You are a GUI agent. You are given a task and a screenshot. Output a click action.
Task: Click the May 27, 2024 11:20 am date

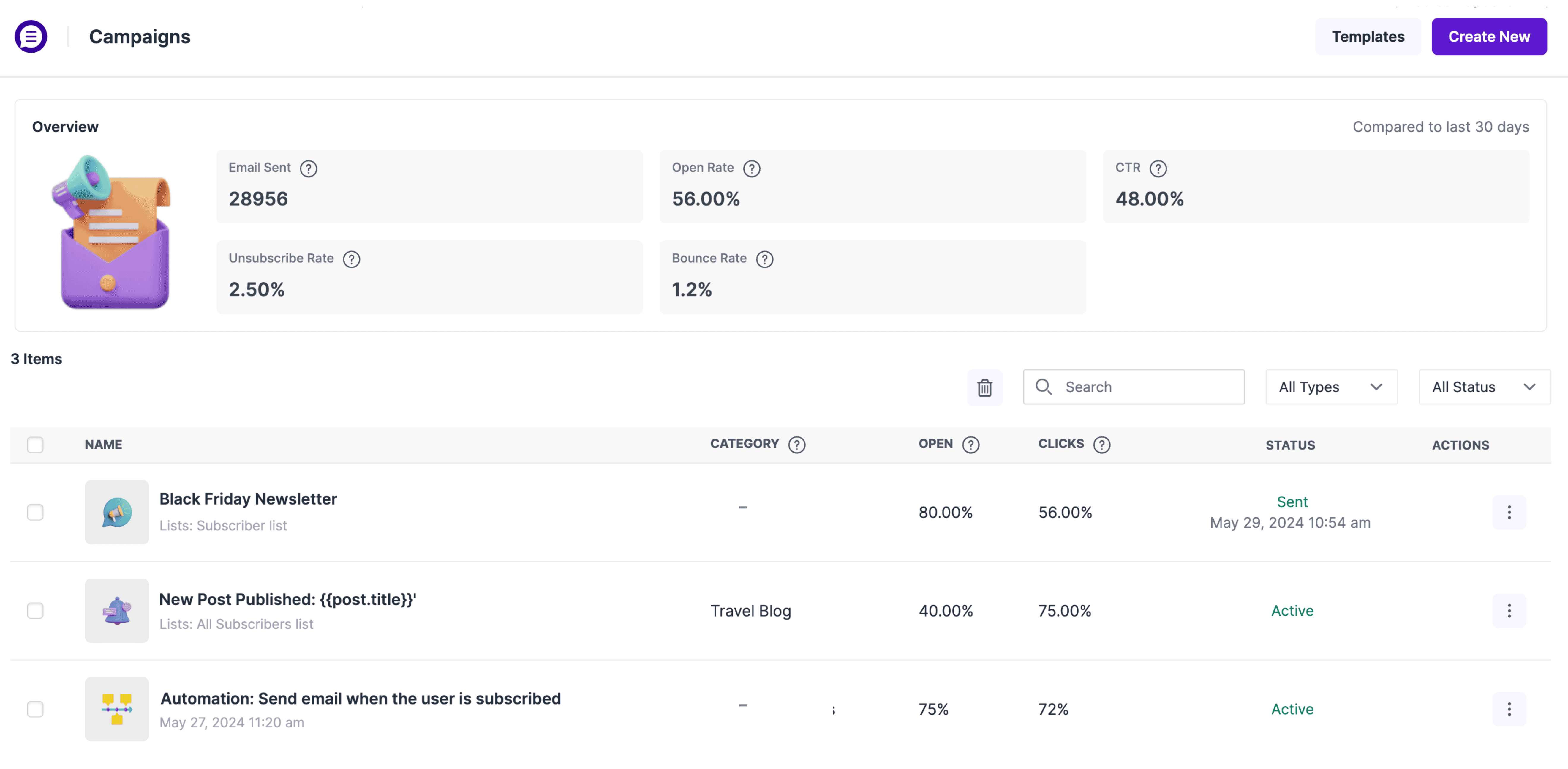(232, 723)
